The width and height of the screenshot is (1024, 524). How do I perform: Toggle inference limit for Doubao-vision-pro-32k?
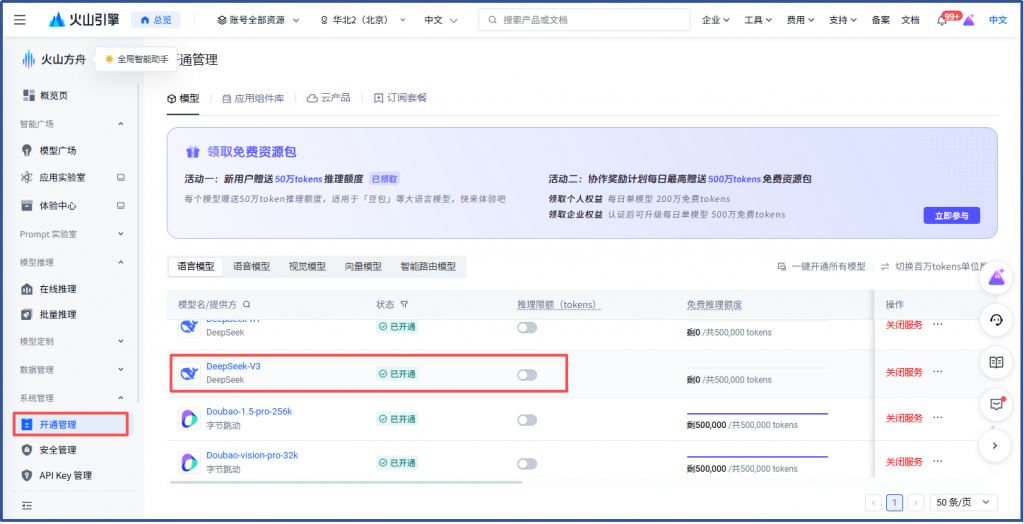pos(527,463)
